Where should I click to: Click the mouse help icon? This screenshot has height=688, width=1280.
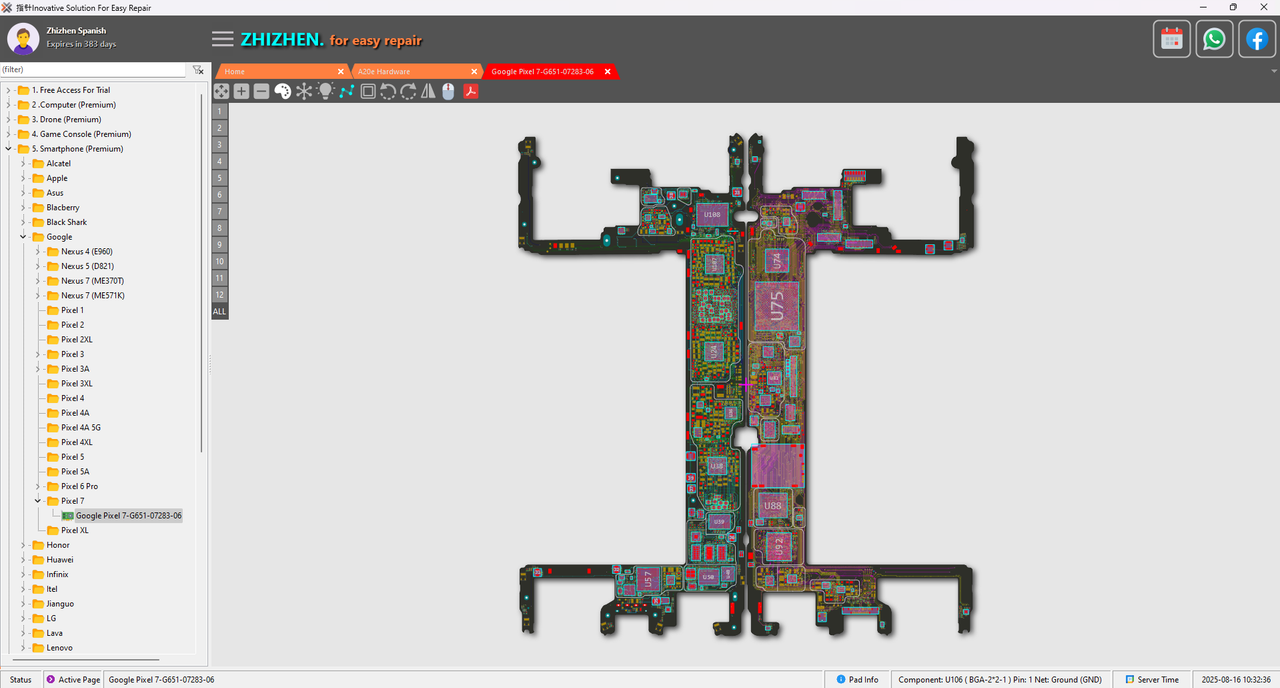[448, 91]
